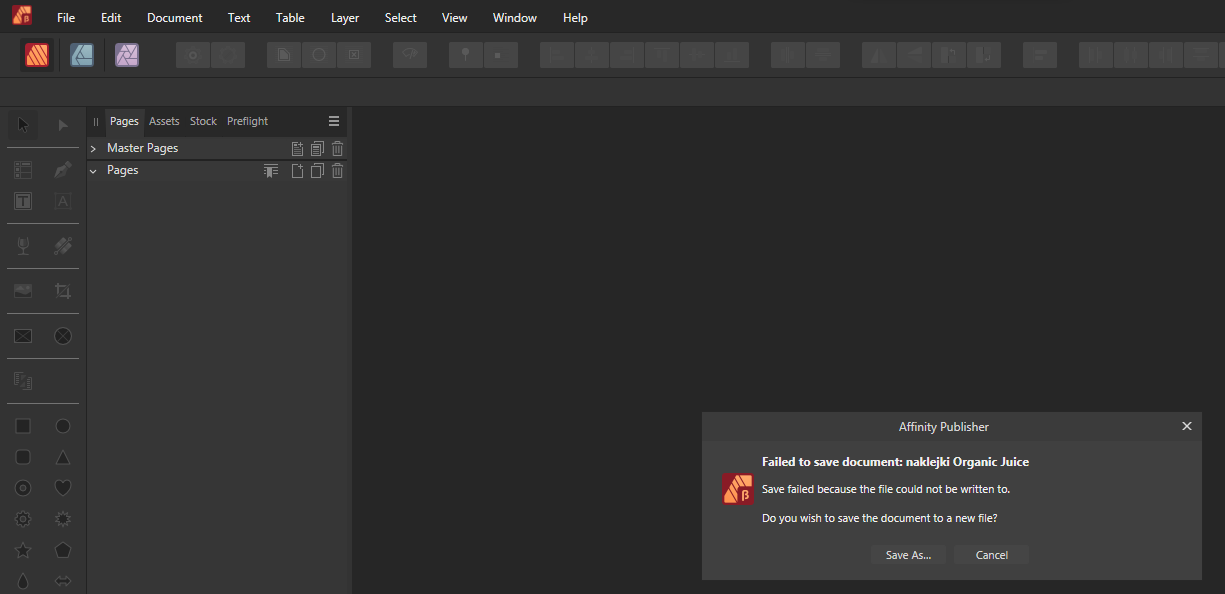The image size is (1225, 594).
Task: Switch to the Photo persona icon
Action: click(127, 55)
